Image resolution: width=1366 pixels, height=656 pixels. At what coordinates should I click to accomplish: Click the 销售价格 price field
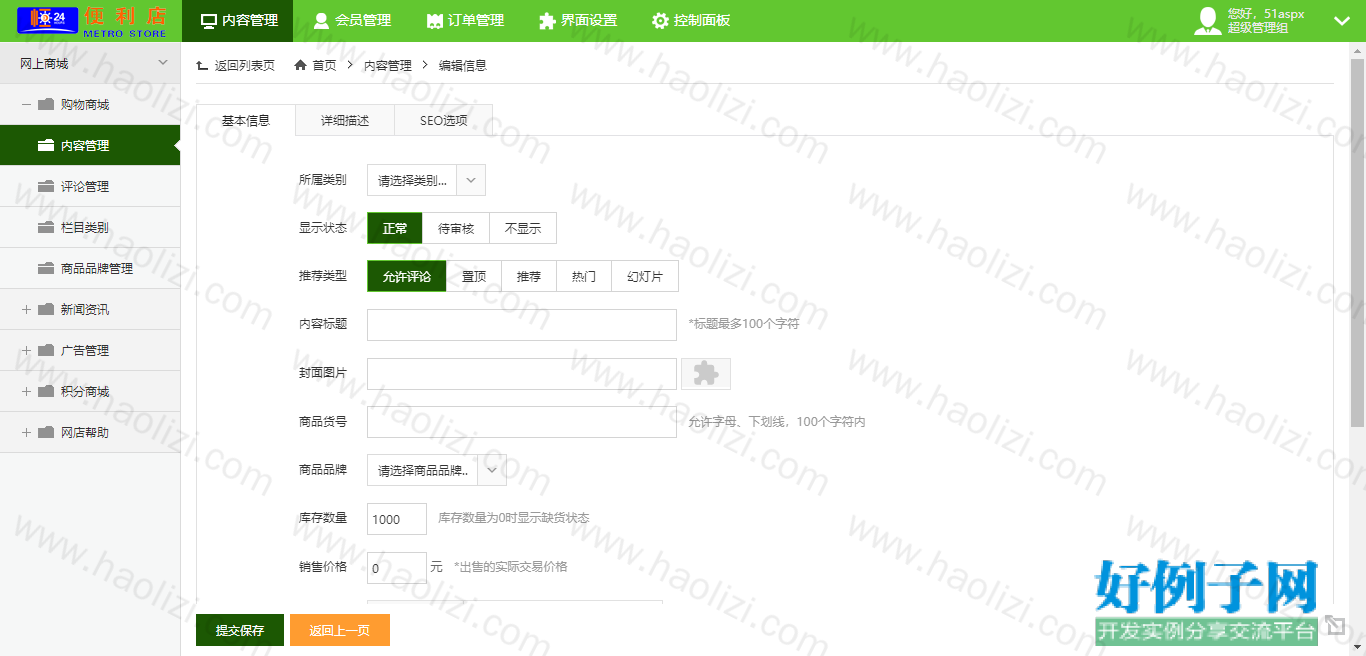click(397, 567)
